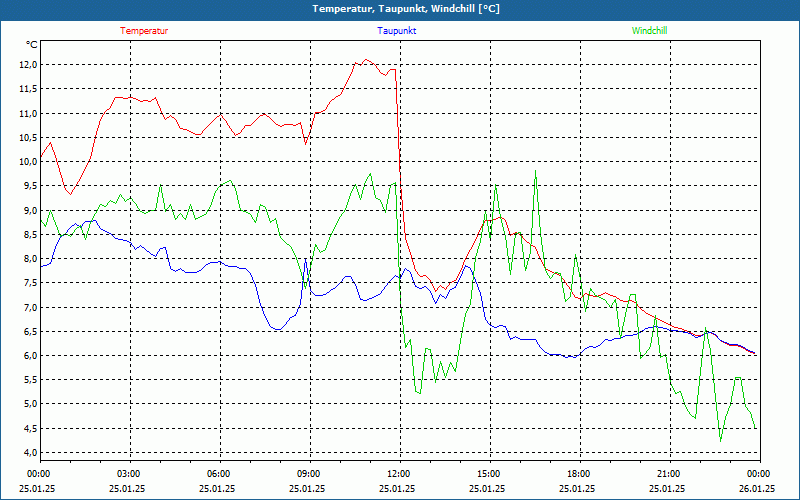Image resolution: width=800 pixels, height=500 pixels.
Task: Click the green Windchill legend label
Action: [x=649, y=31]
